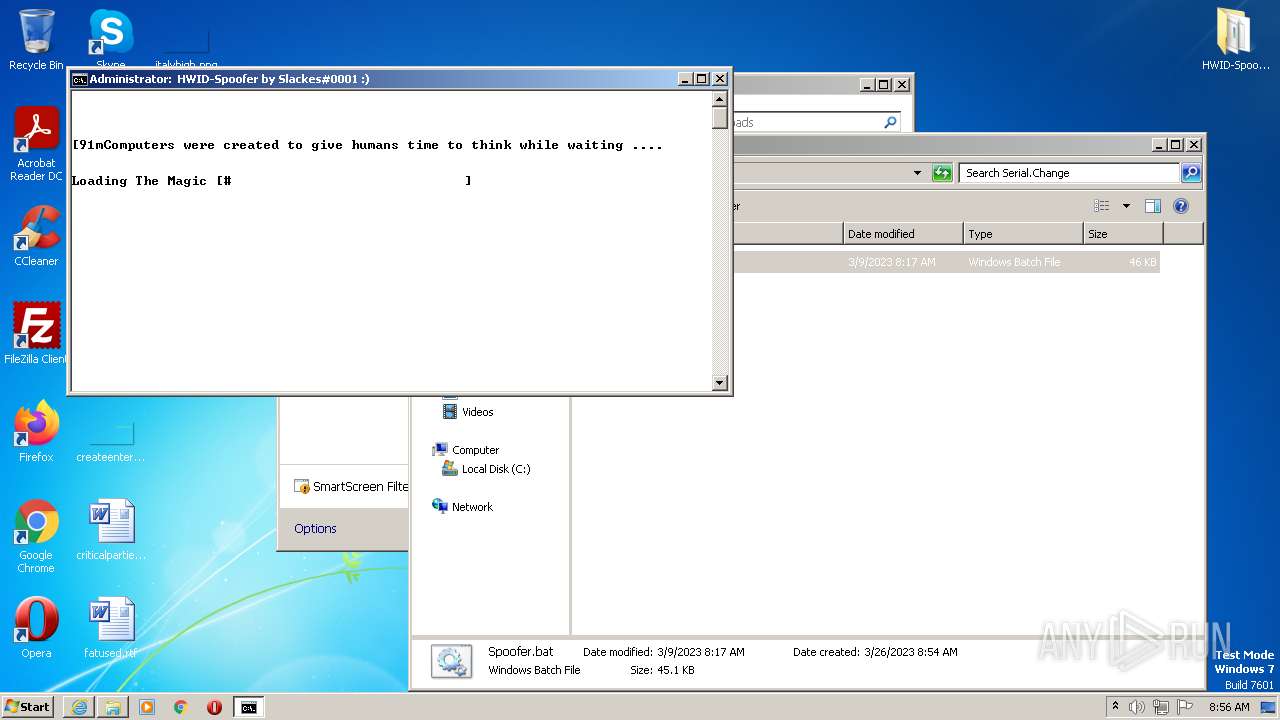This screenshot has height=720, width=1280.
Task: Open the volume speaker tray icon
Action: 1137,707
